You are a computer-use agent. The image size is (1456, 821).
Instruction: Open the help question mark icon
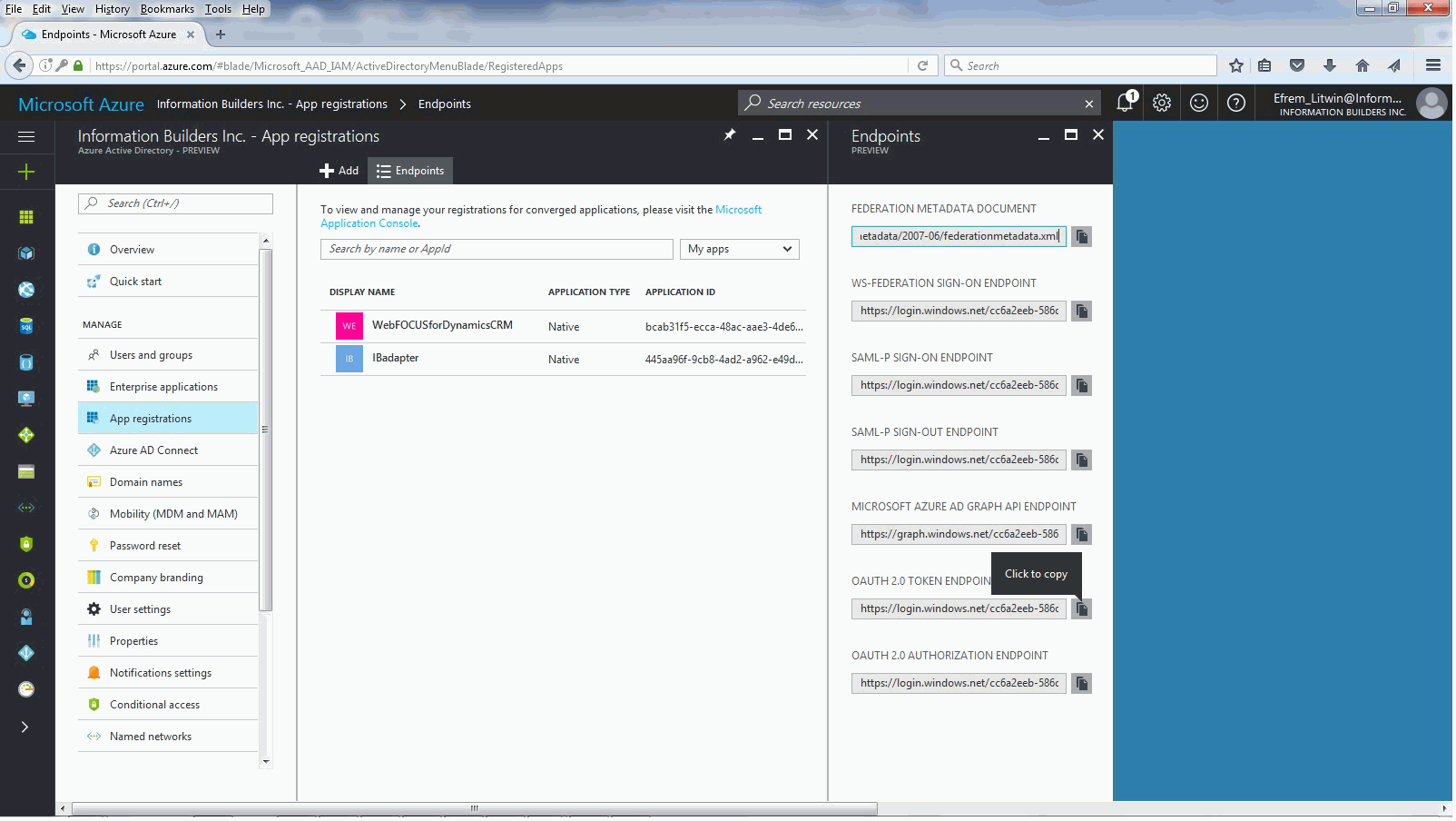point(1235,103)
